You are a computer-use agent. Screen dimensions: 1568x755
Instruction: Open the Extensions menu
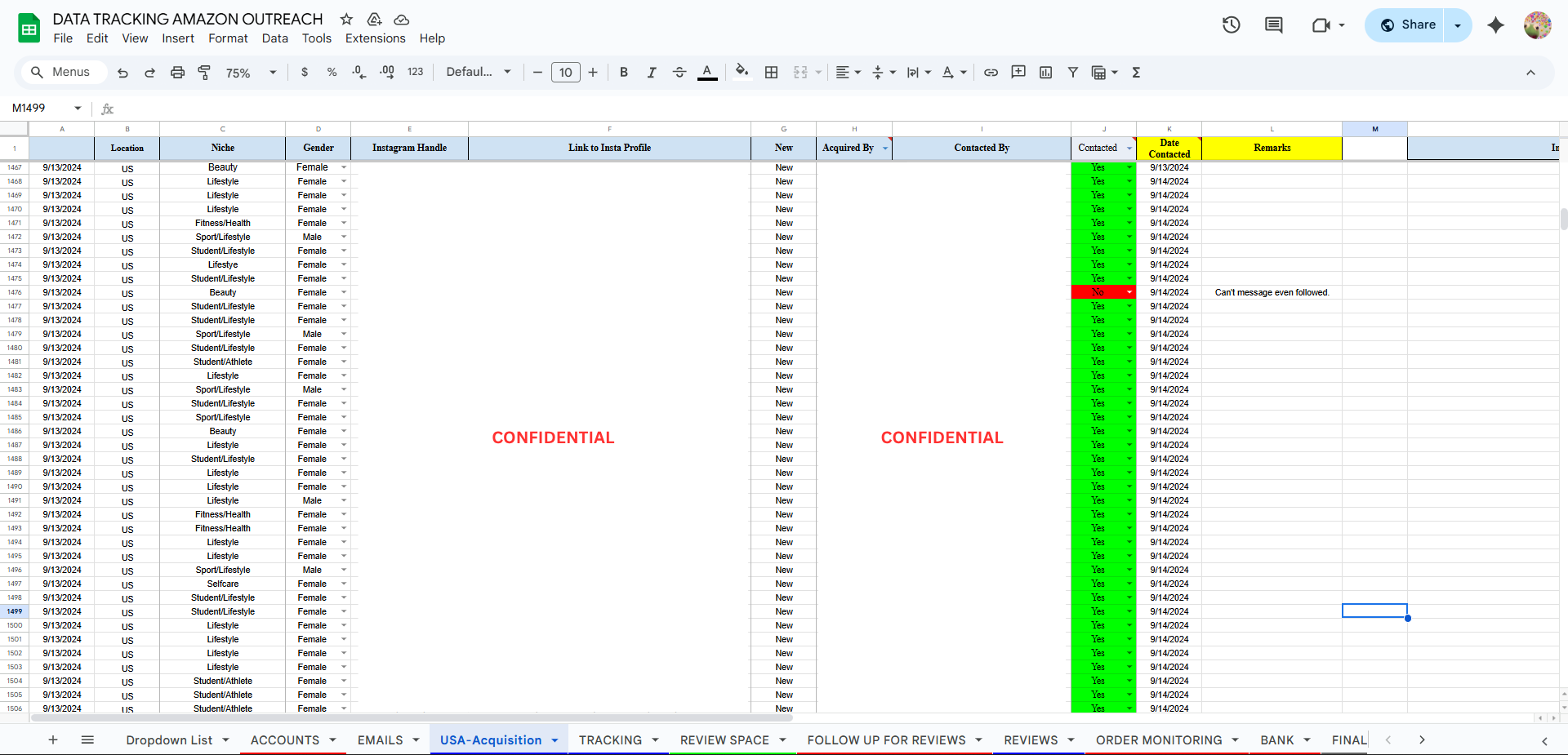click(x=375, y=38)
